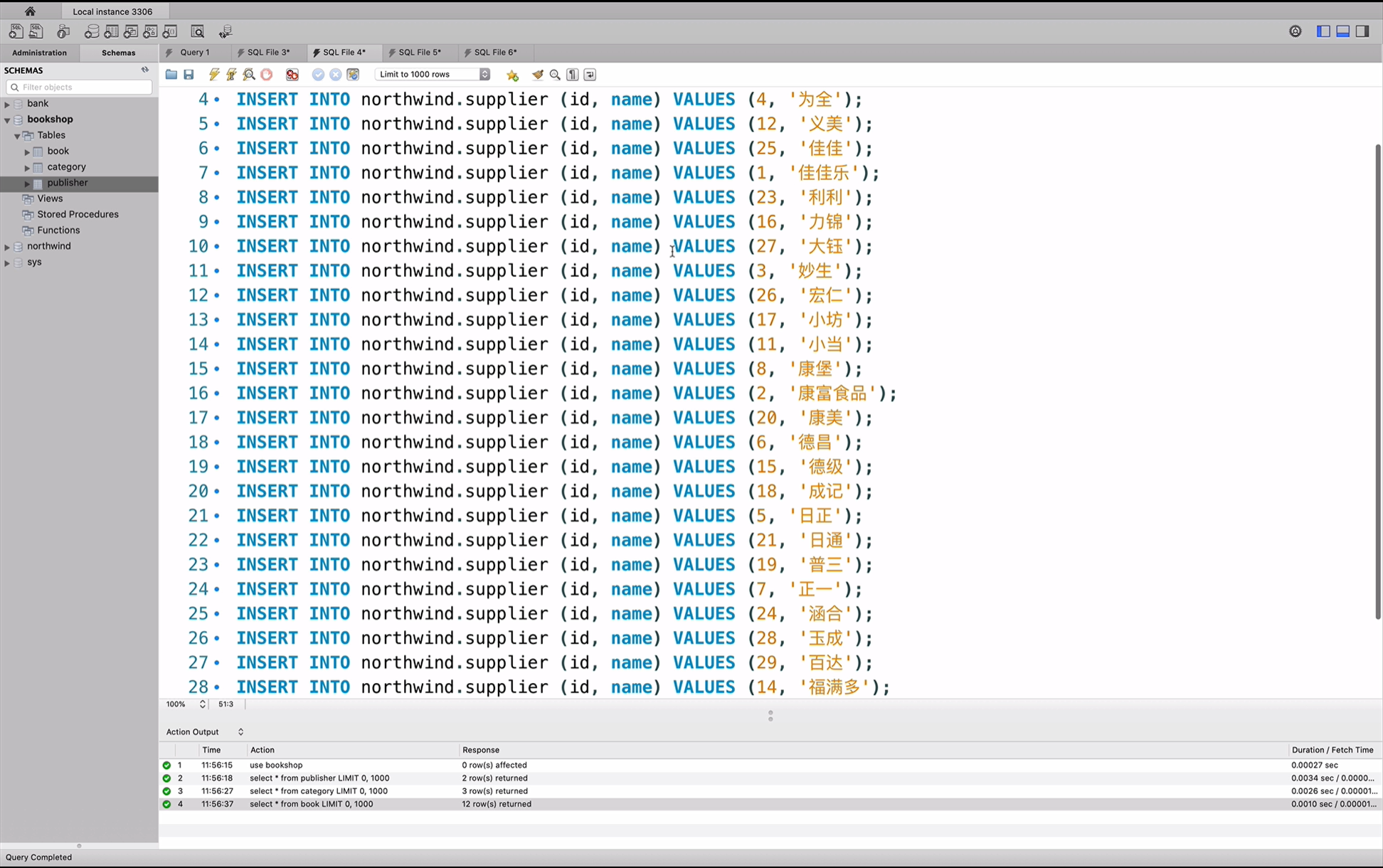The image size is (1383, 868).
Task: Expand the sys schema
Action: coord(7,263)
